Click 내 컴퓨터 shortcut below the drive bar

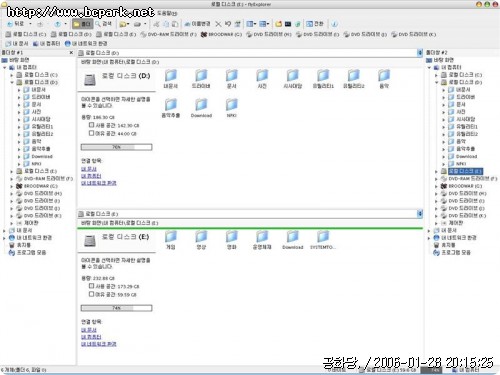46,44
